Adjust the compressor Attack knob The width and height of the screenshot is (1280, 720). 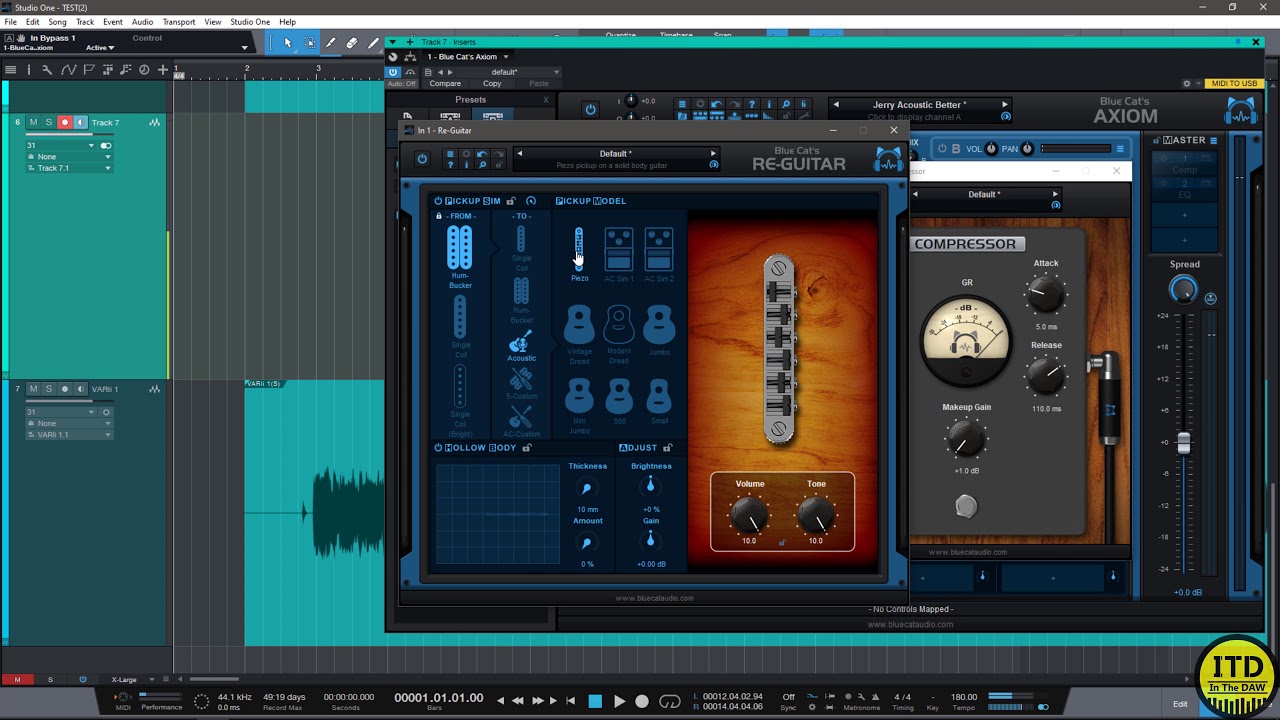point(1046,295)
